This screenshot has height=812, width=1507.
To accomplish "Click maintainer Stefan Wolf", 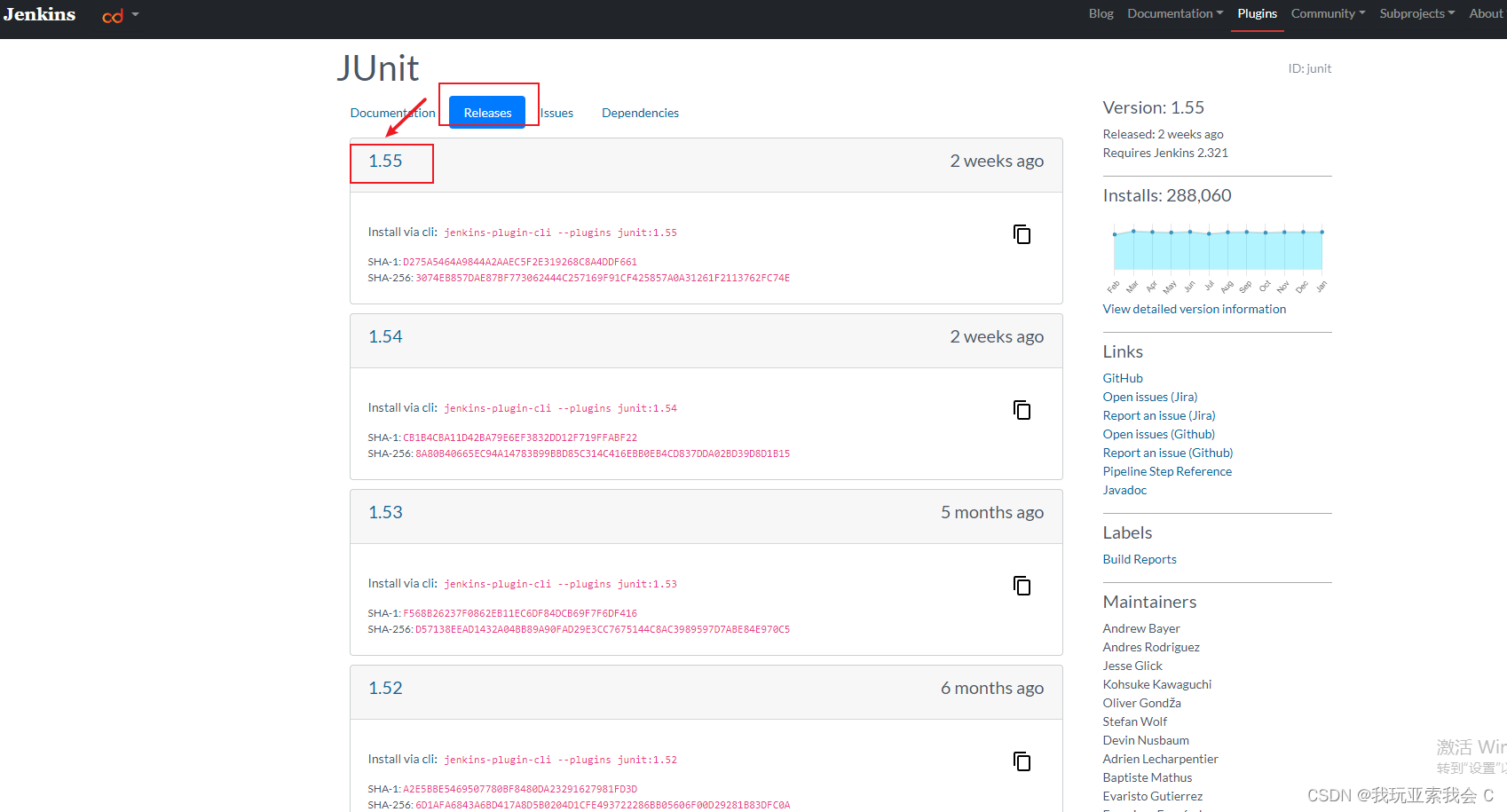I will pyautogui.click(x=1135, y=721).
